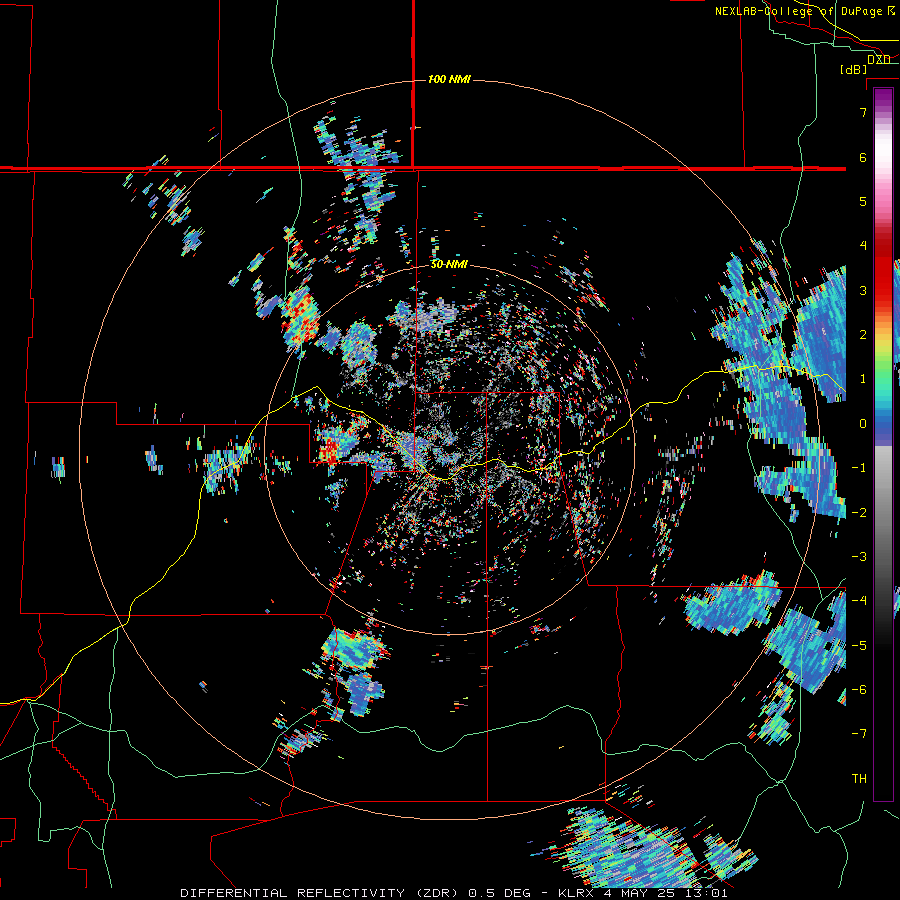Click the "0" color scale label
The width and height of the screenshot is (900, 900).
pyautogui.click(x=863, y=424)
